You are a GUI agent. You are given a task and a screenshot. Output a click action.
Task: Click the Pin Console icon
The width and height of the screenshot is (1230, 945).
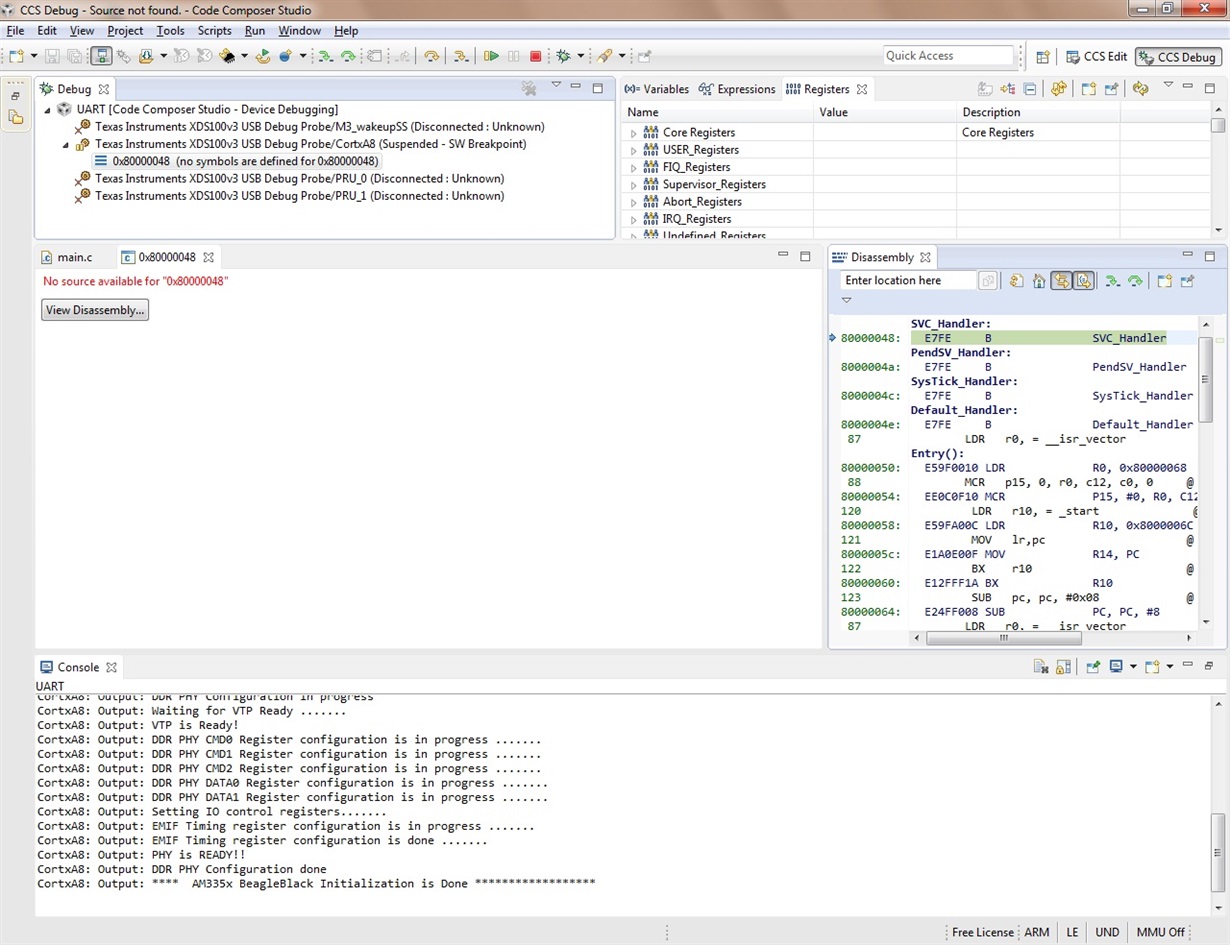1093,667
